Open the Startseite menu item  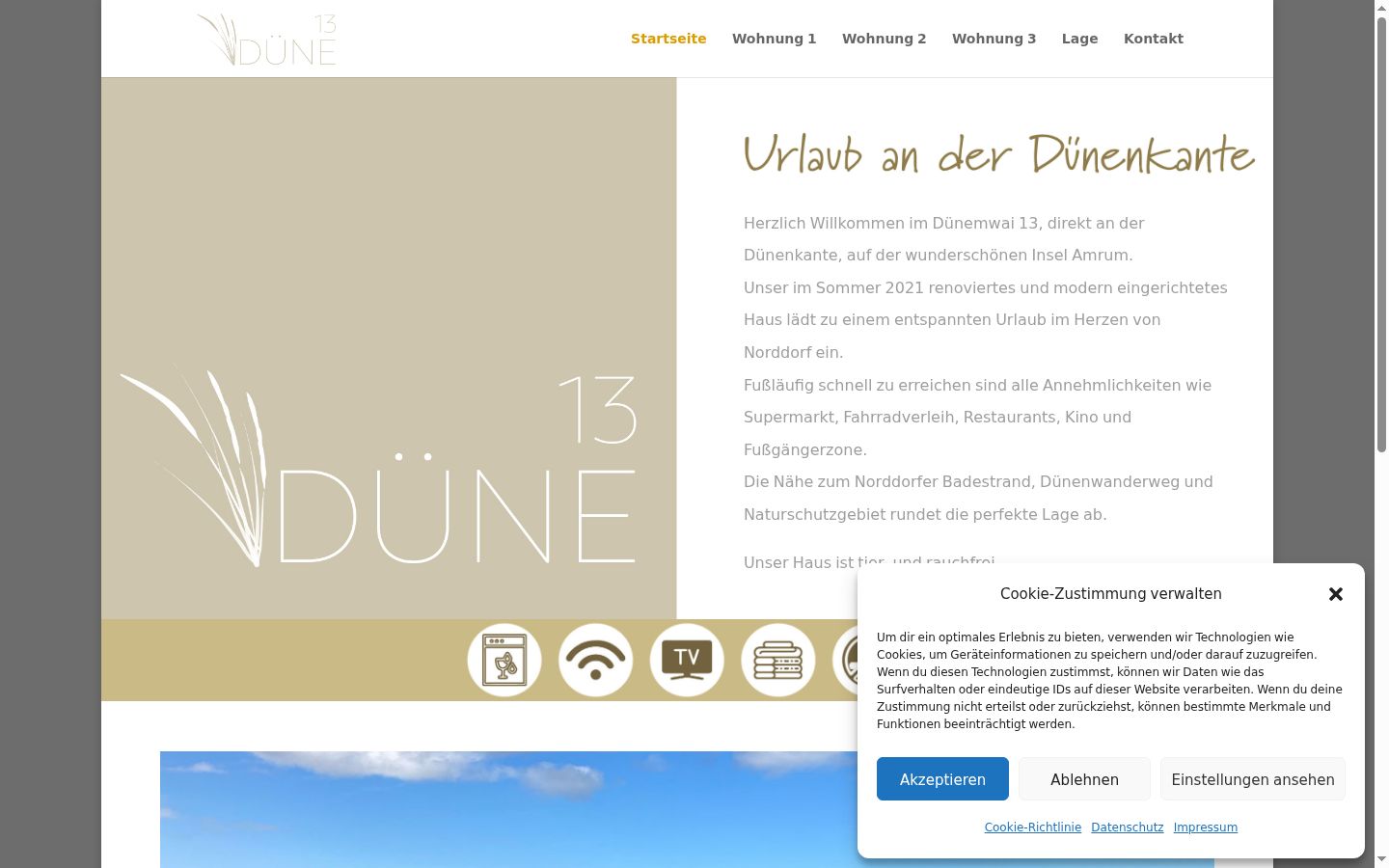tap(668, 39)
